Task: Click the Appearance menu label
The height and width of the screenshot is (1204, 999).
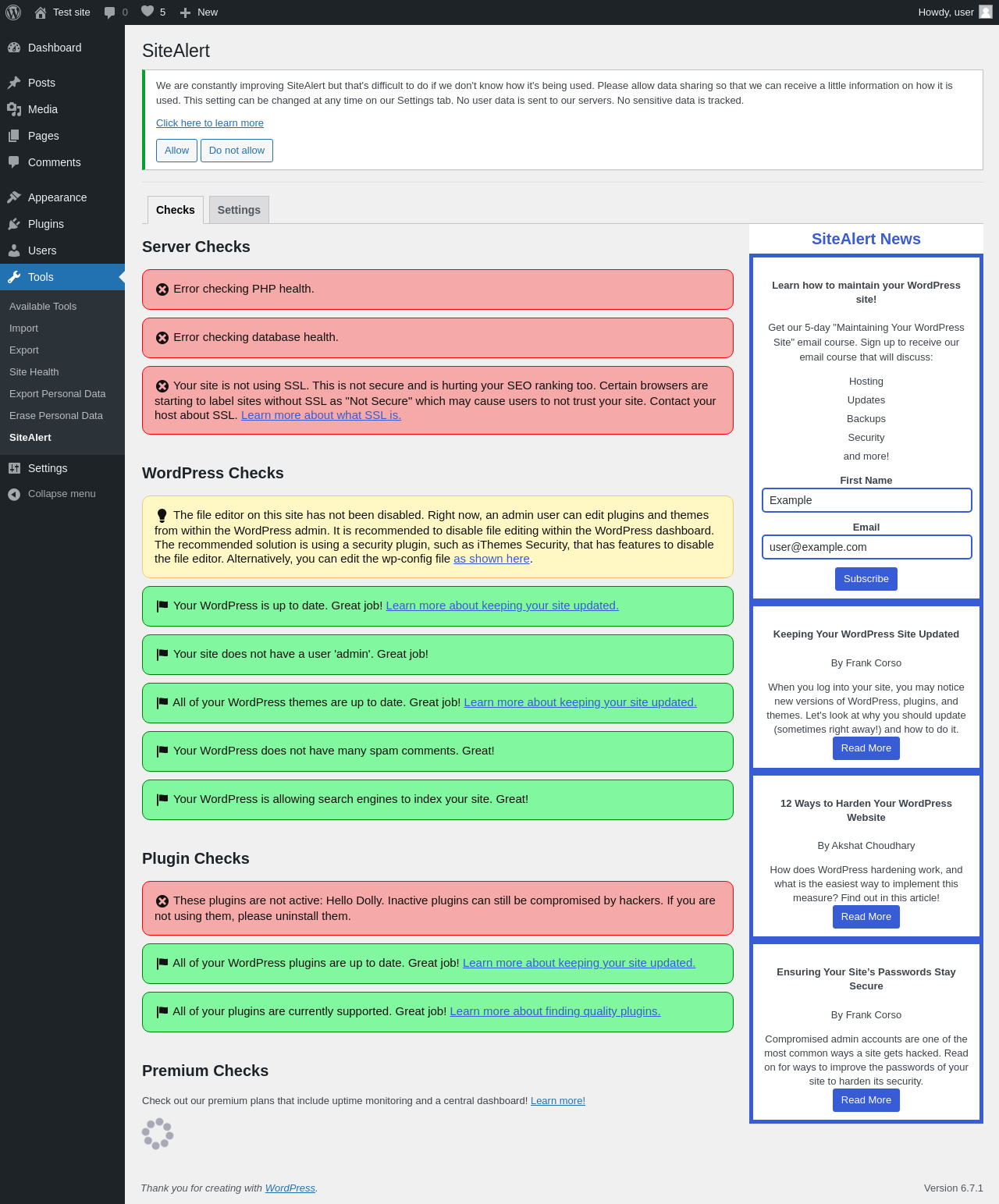Action: [58, 197]
